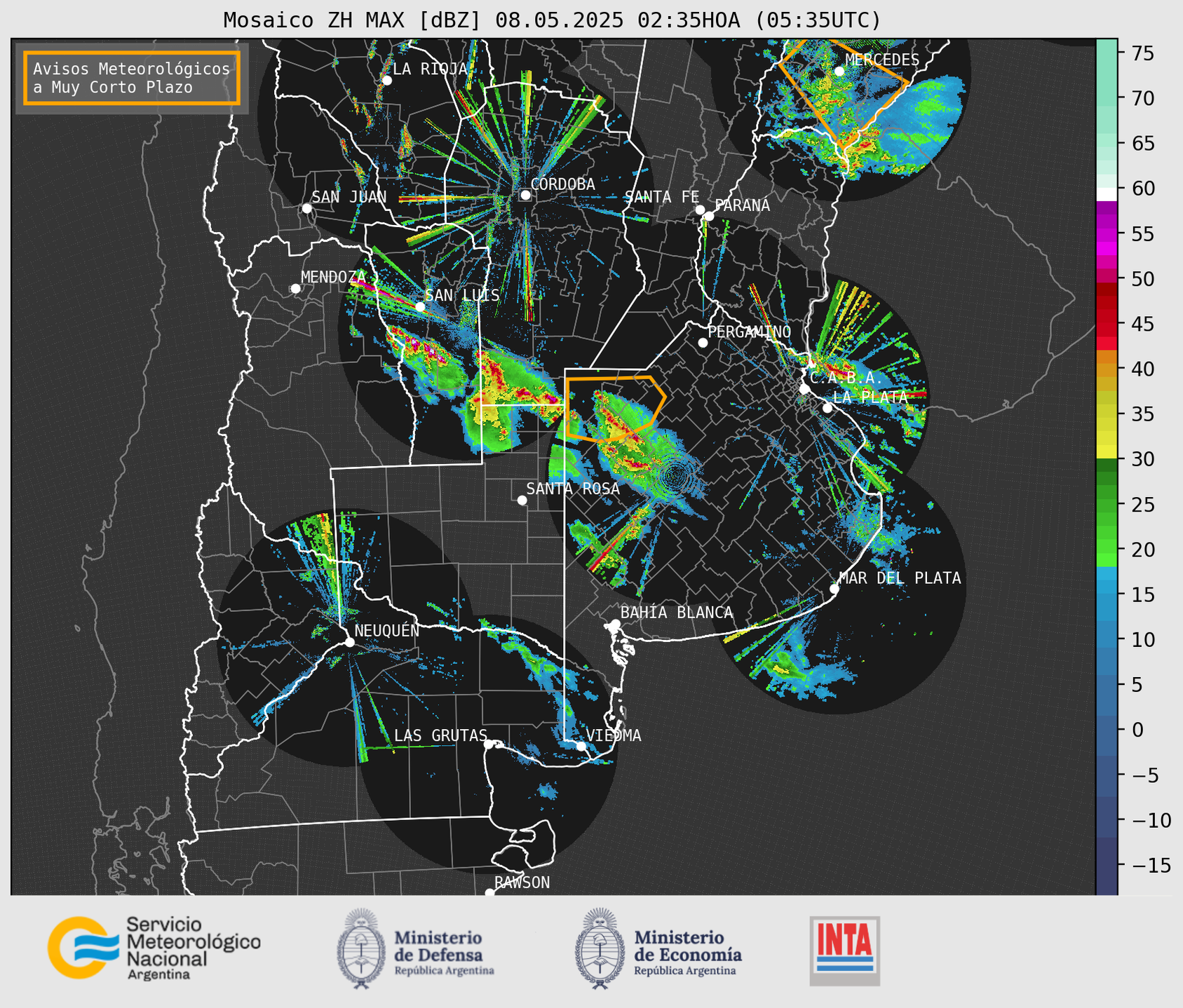Click the Mar del Plata marker dot
This screenshot has width=1183, height=1008.
(x=834, y=589)
